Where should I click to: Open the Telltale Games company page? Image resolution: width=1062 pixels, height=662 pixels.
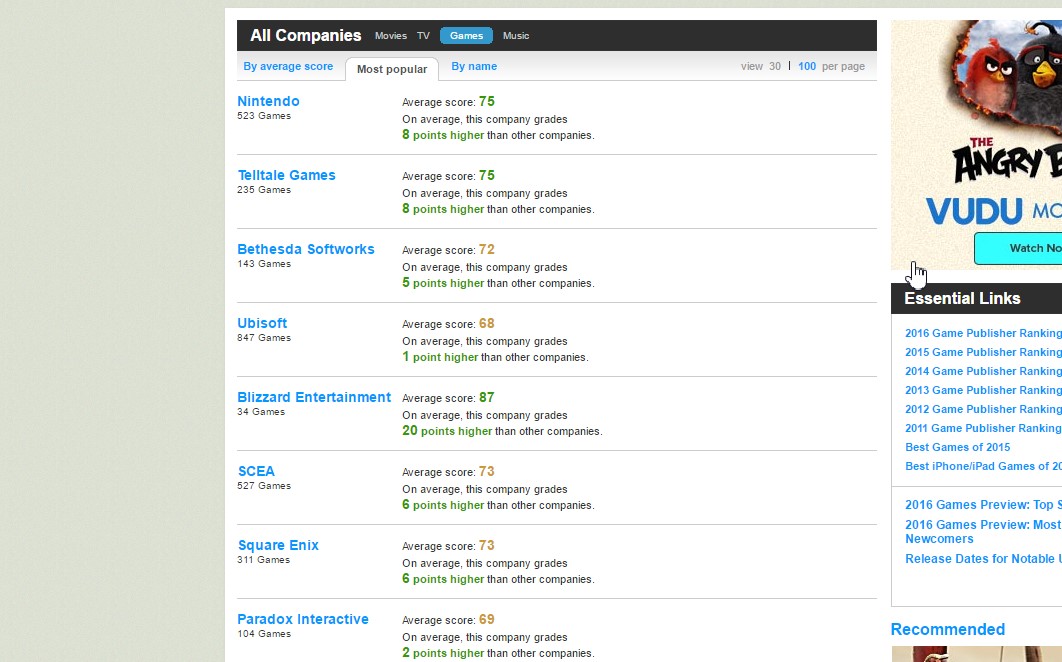coord(286,175)
